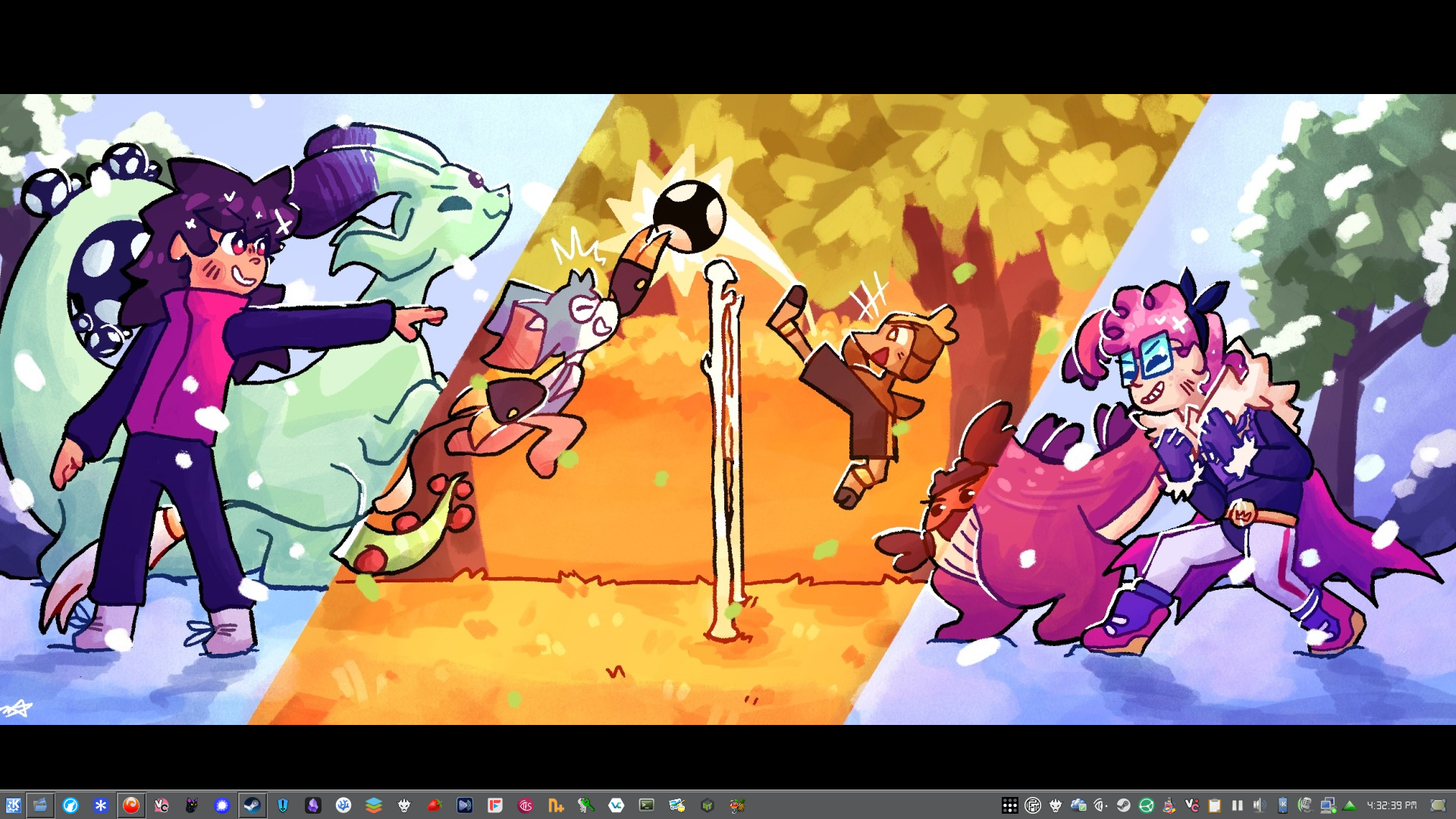
Task: Open the dark green cube launcher
Action: [x=708, y=805]
